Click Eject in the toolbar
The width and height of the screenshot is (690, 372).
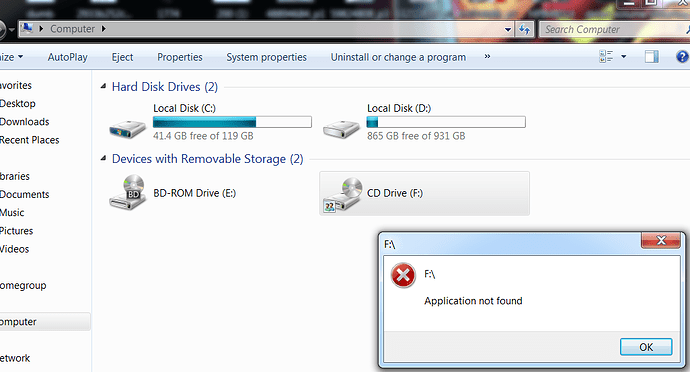click(122, 57)
